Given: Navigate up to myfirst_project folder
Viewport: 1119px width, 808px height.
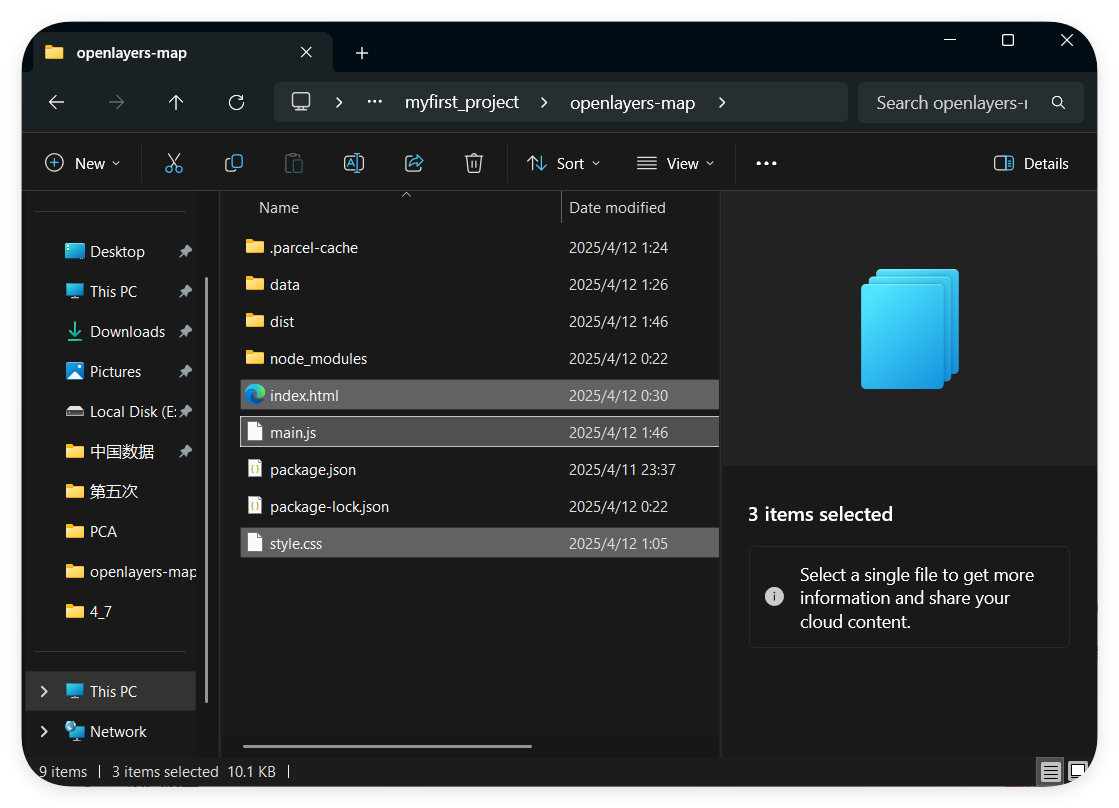Looking at the screenshot, I should click(176, 102).
